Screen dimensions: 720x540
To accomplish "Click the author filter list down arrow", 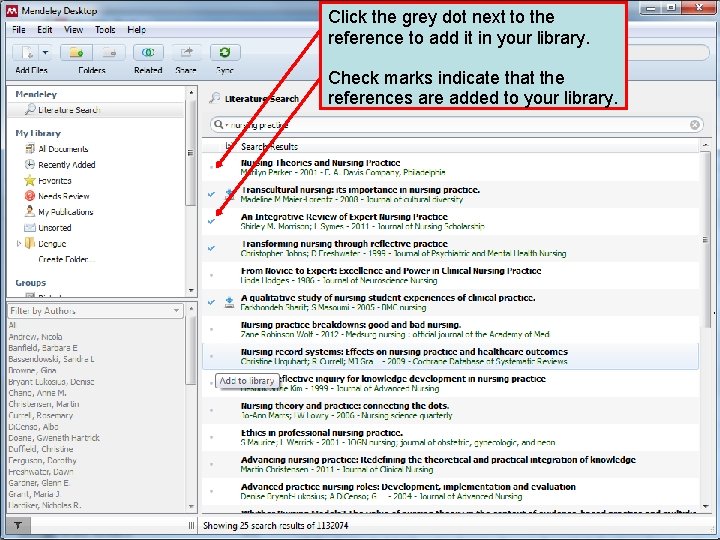I will [x=191, y=507].
